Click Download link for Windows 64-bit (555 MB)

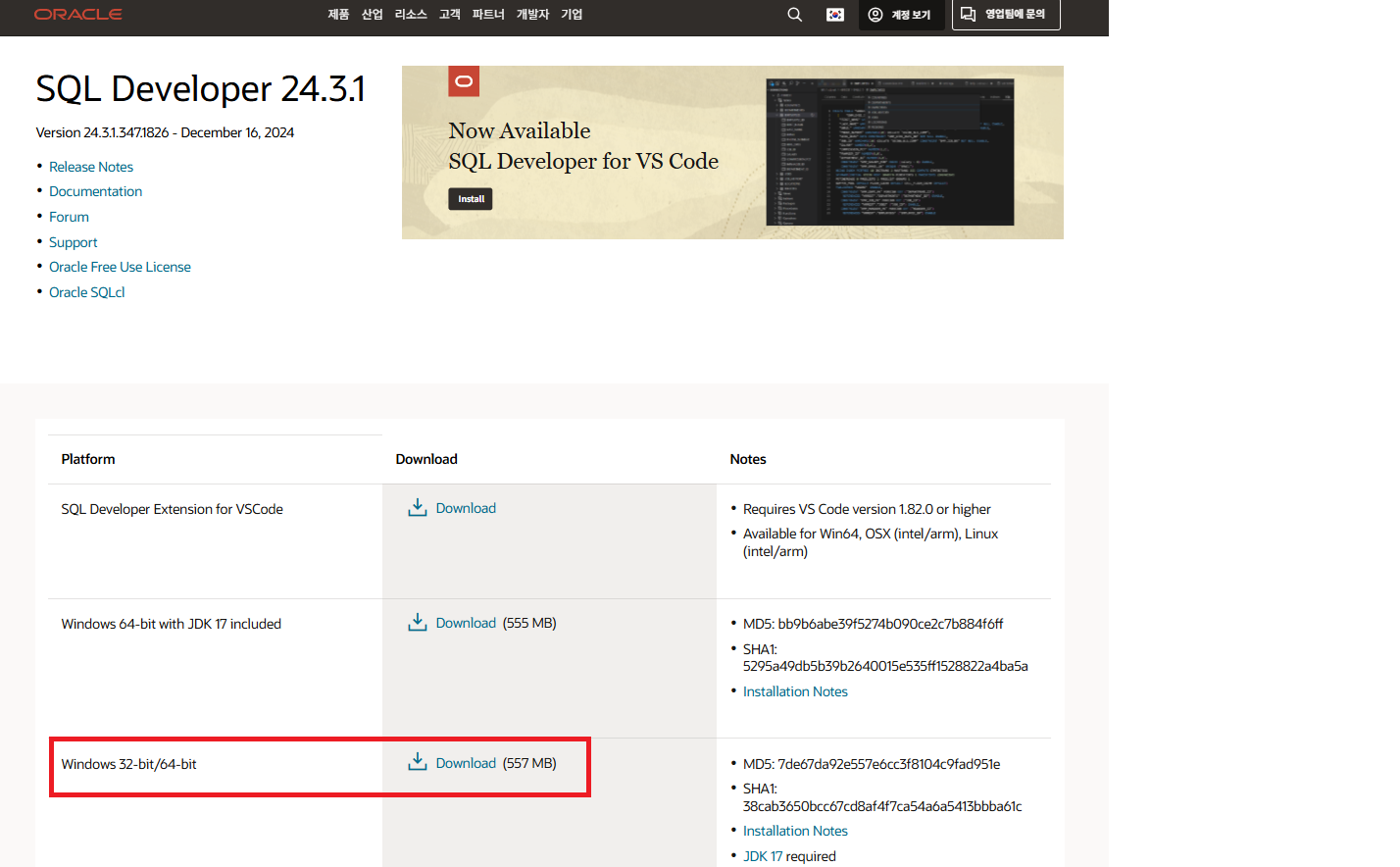[x=466, y=623]
